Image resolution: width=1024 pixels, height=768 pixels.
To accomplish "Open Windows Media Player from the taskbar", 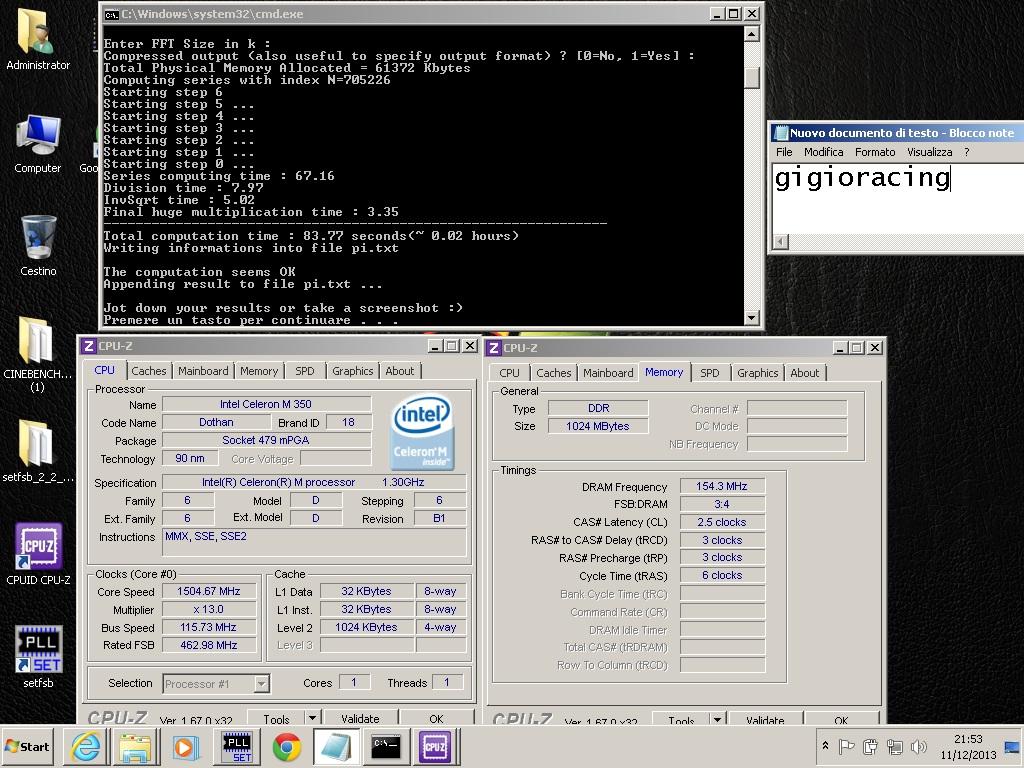I will point(185,746).
